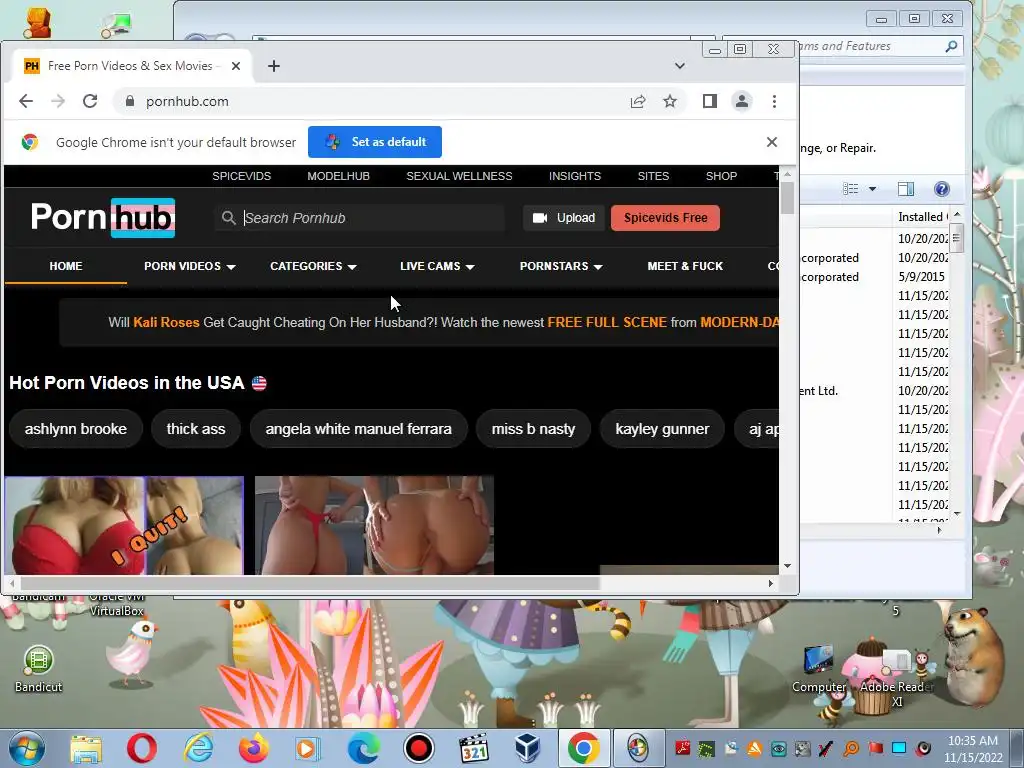Click the Spicevids Free button
Image resolution: width=1024 pixels, height=768 pixels.
click(665, 218)
